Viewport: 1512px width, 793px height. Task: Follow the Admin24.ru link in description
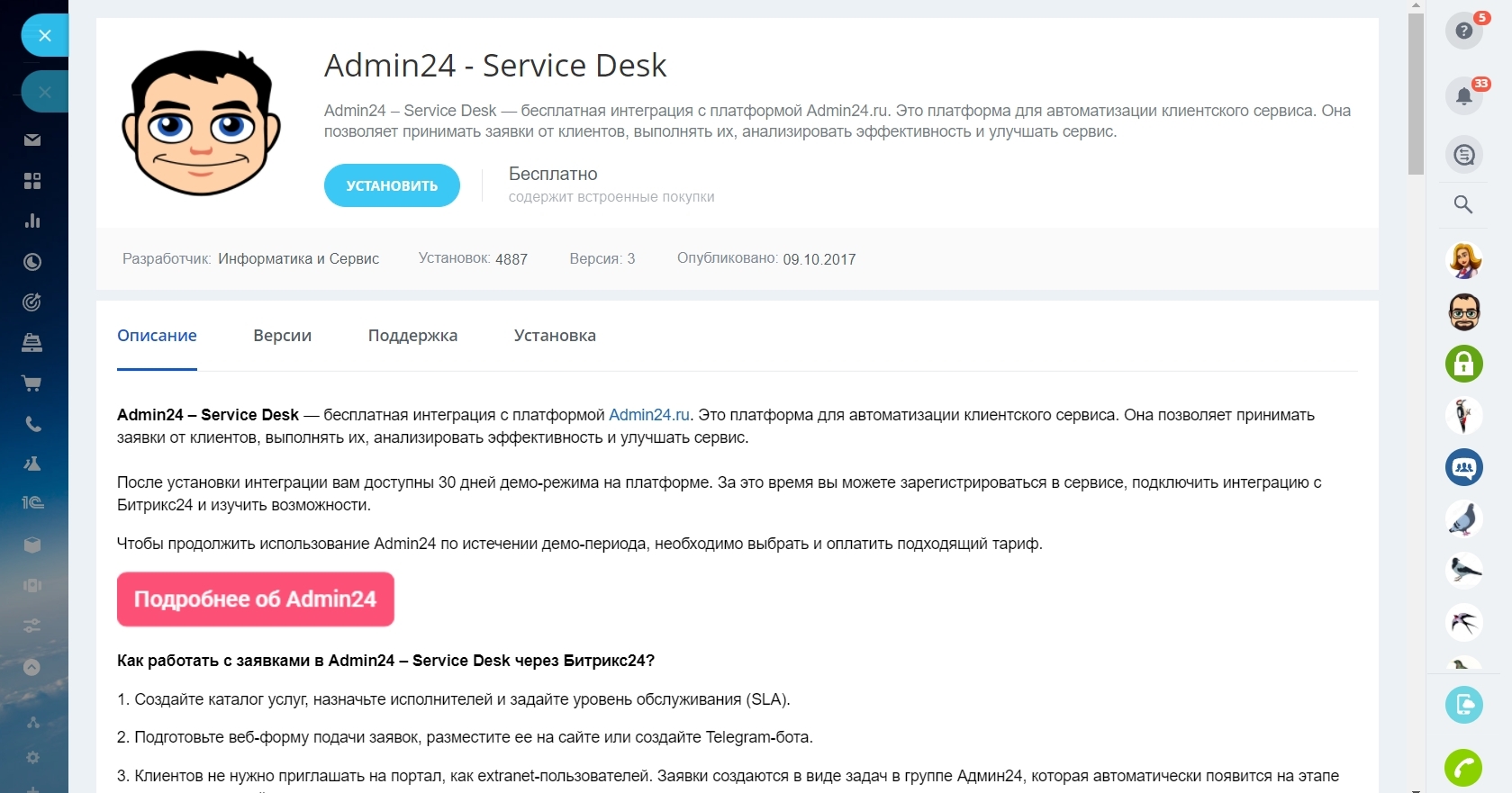[649, 415]
